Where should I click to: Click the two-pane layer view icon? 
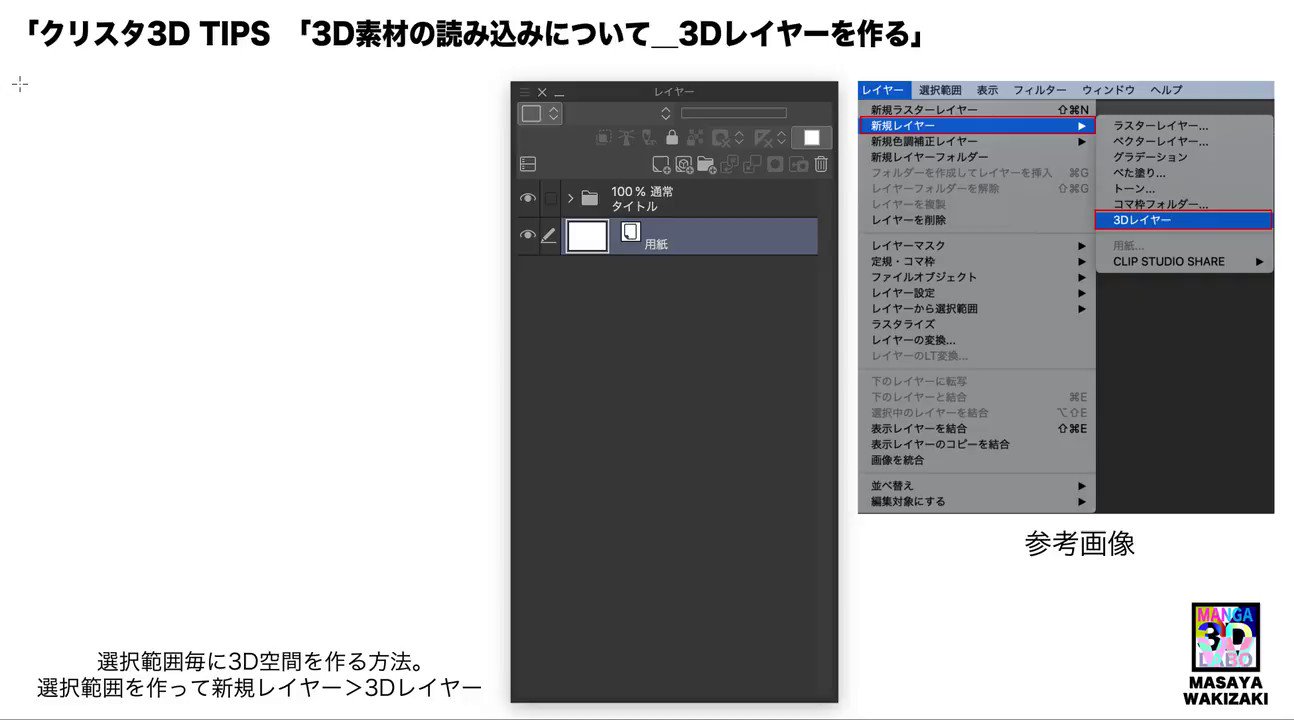click(528, 164)
